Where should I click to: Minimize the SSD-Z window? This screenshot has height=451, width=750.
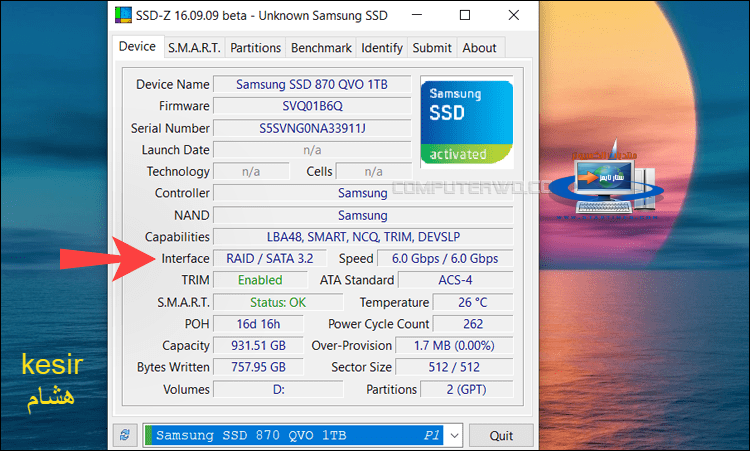(x=417, y=15)
